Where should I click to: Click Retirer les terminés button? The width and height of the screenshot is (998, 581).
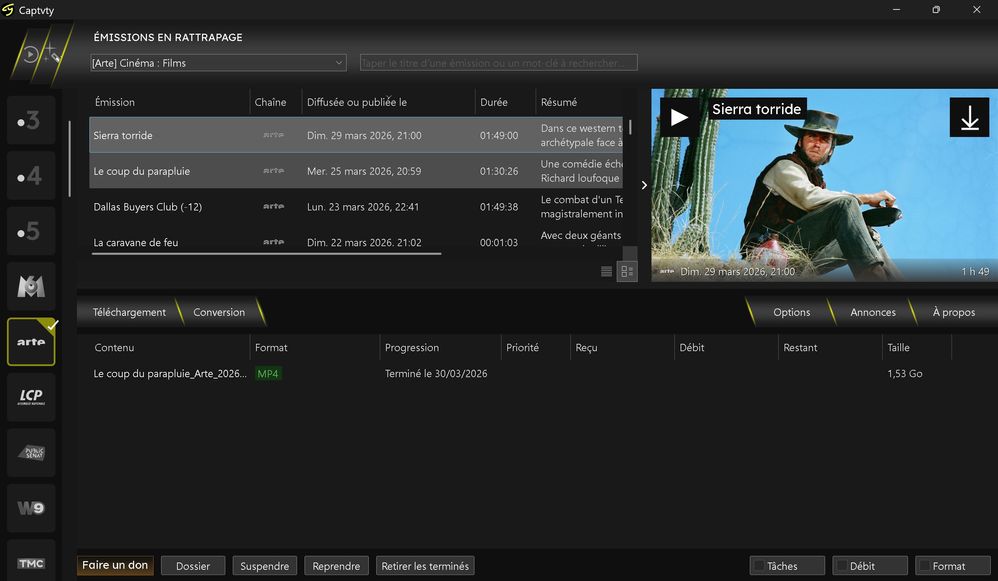tap(425, 566)
